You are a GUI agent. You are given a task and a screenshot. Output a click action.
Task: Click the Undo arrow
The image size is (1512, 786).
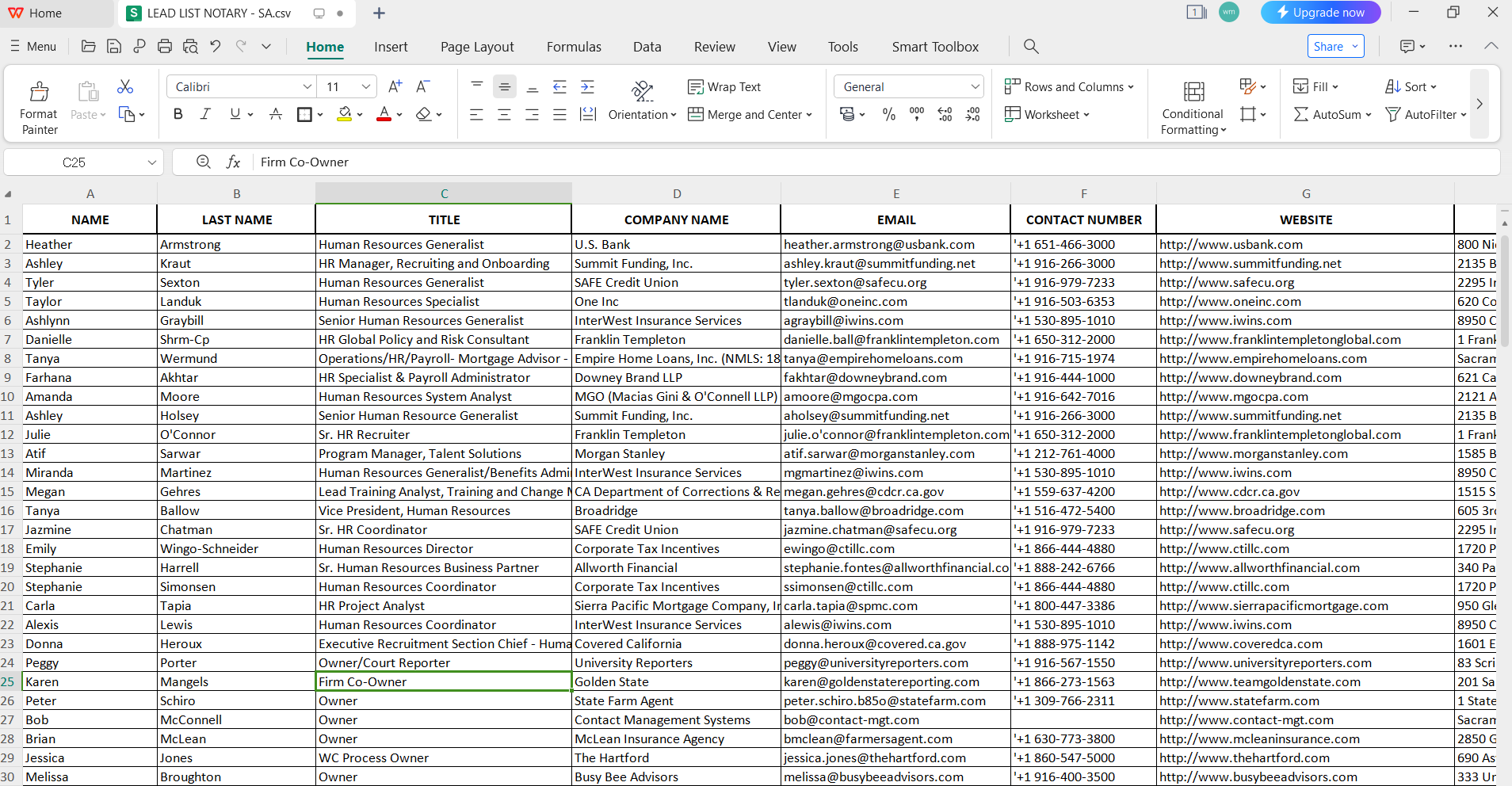pos(216,47)
